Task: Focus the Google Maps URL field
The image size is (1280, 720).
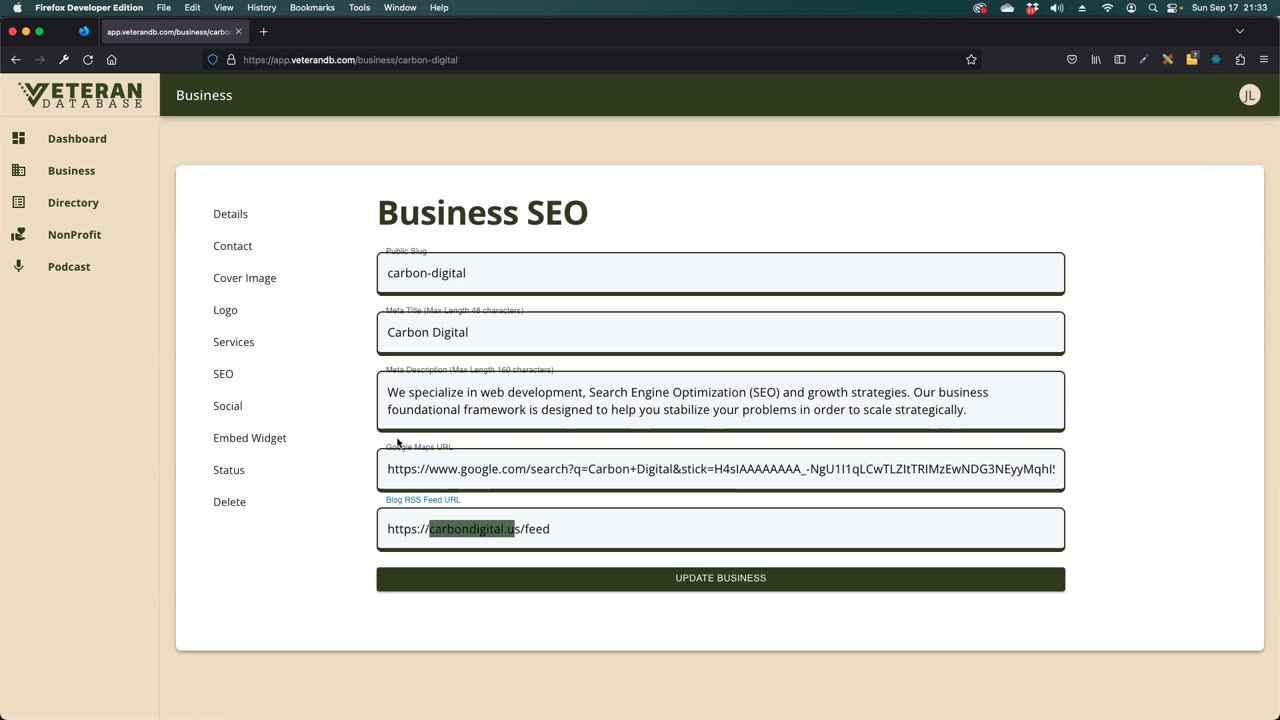Action: click(720, 469)
